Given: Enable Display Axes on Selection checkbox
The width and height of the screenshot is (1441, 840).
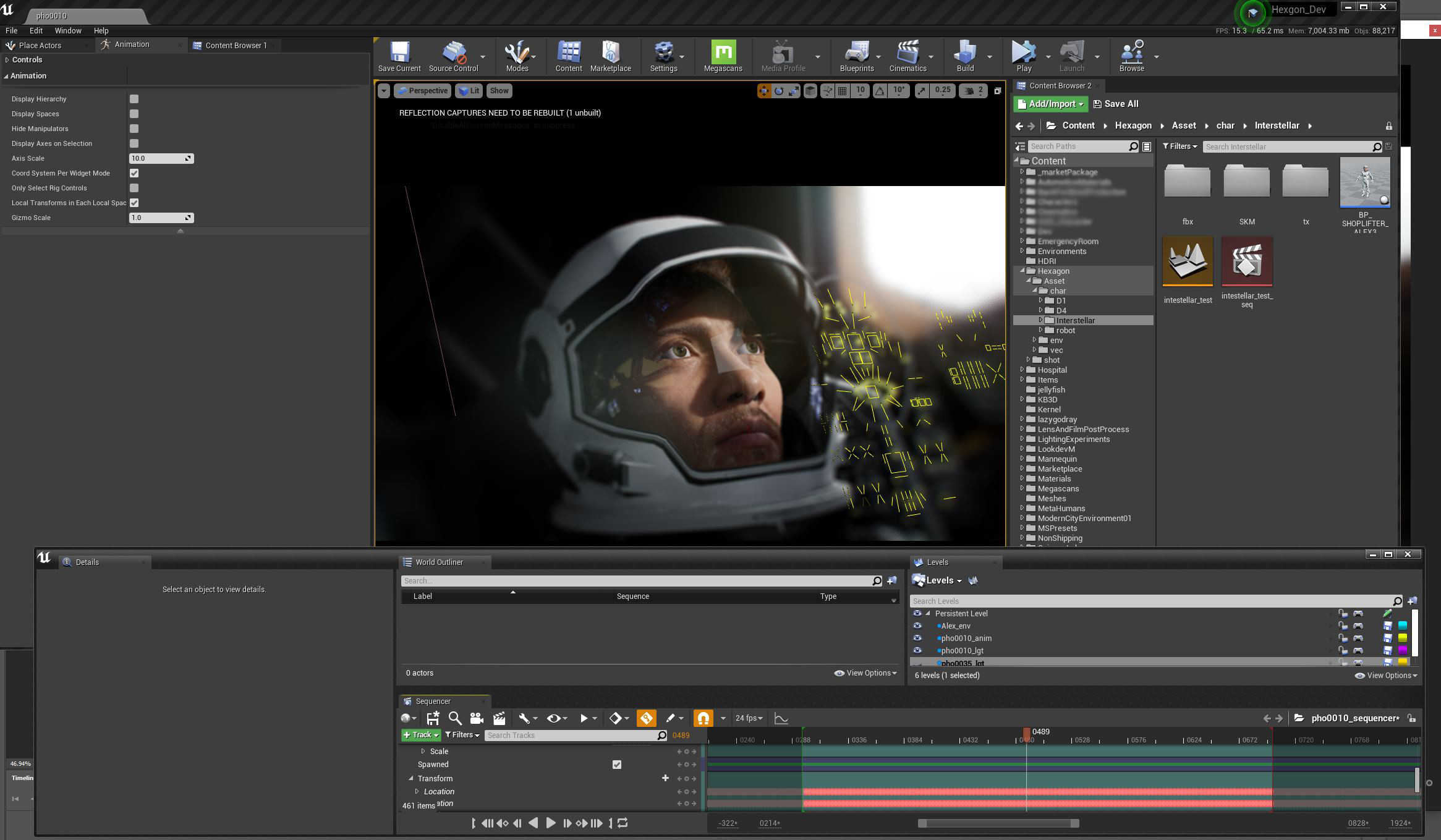Looking at the screenshot, I should [x=134, y=143].
